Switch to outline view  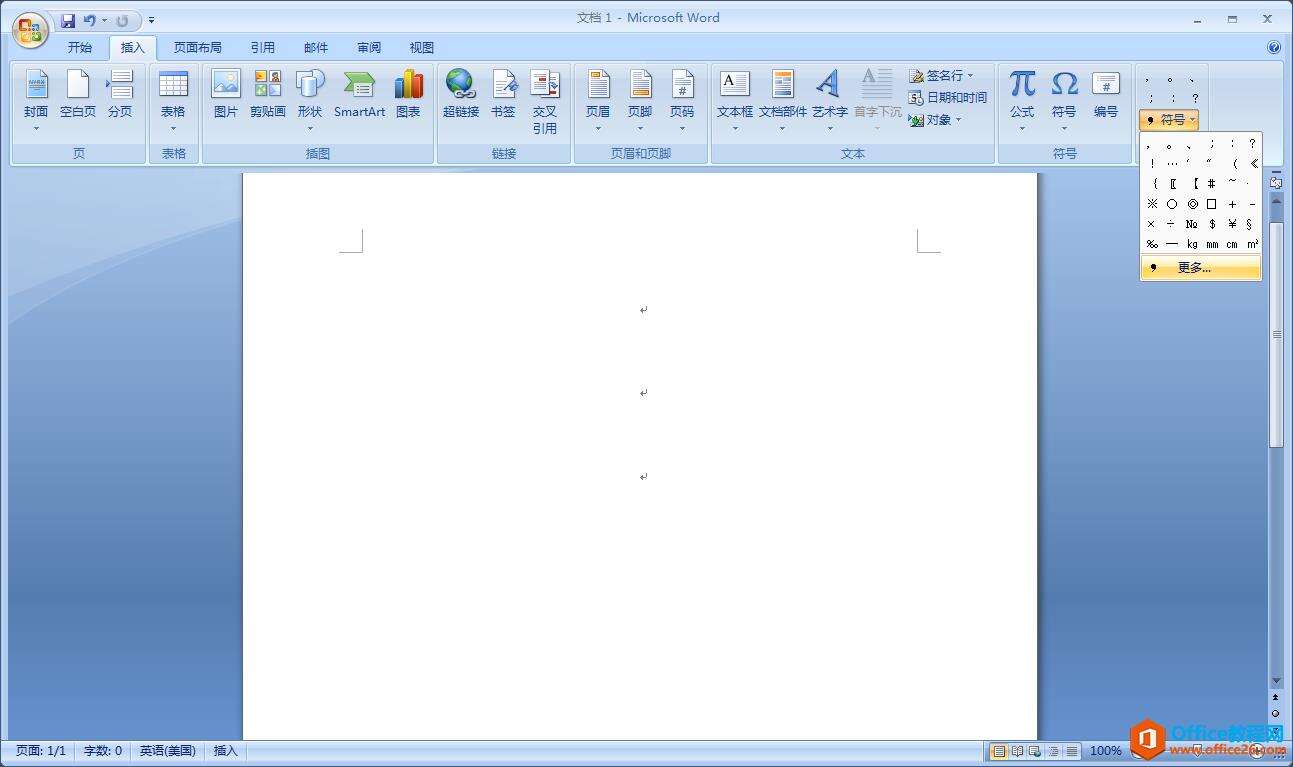tap(1054, 751)
